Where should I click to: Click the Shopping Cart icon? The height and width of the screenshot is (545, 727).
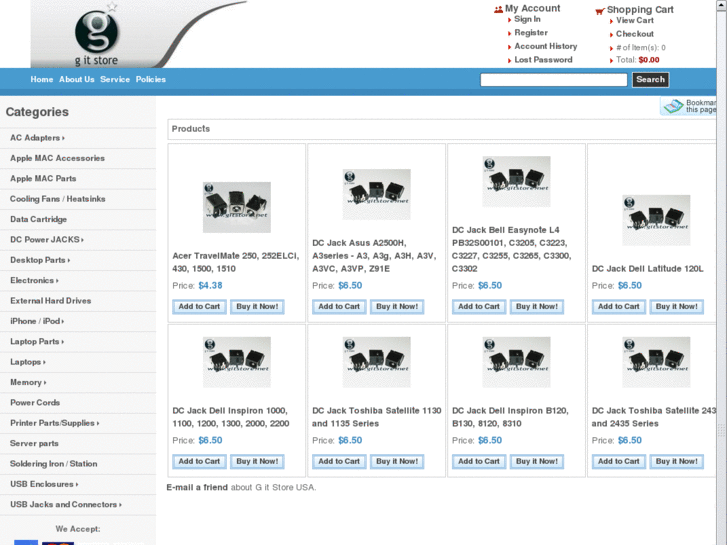point(600,11)
